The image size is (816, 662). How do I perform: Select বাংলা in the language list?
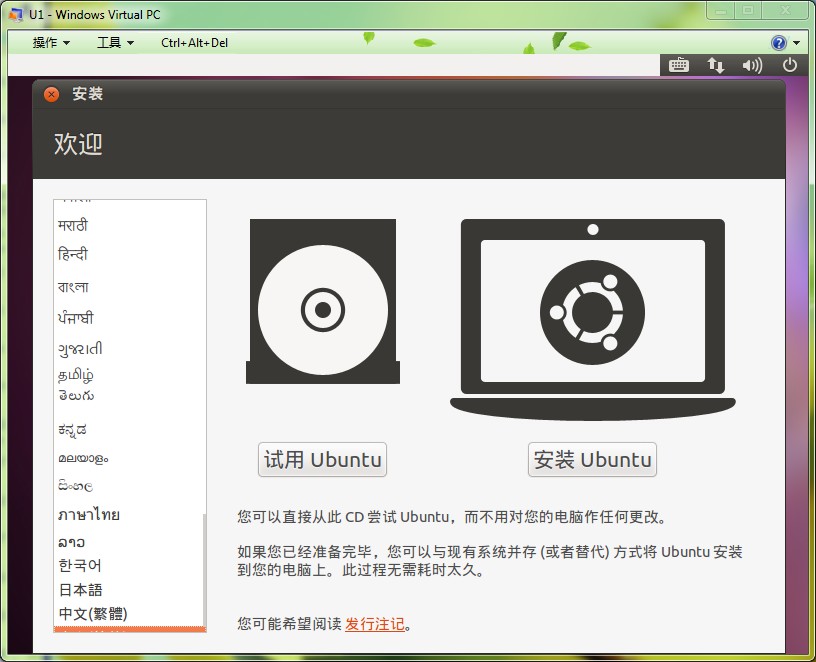128,287
